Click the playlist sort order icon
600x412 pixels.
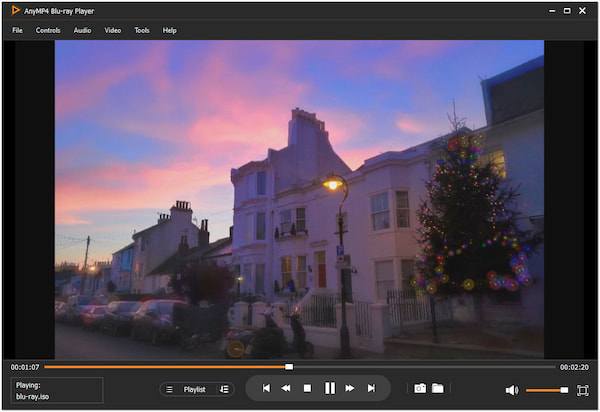pyautogui.click(x=224, y=389)
